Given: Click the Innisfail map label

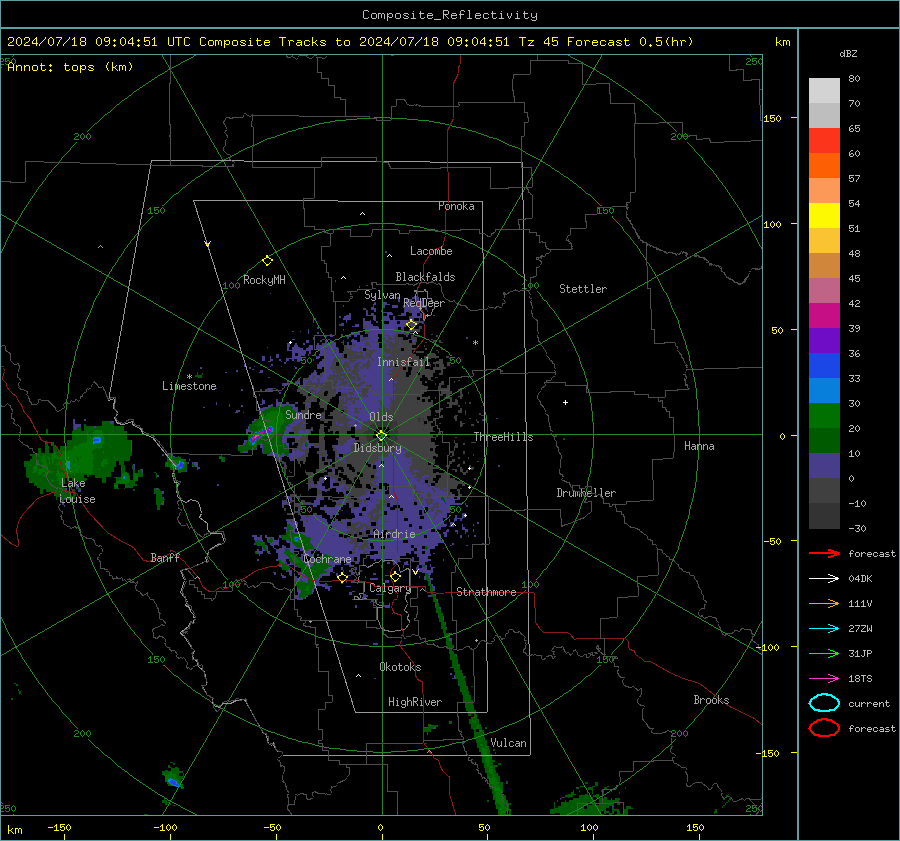Looking at the screenshot, I should pos(403,362).
